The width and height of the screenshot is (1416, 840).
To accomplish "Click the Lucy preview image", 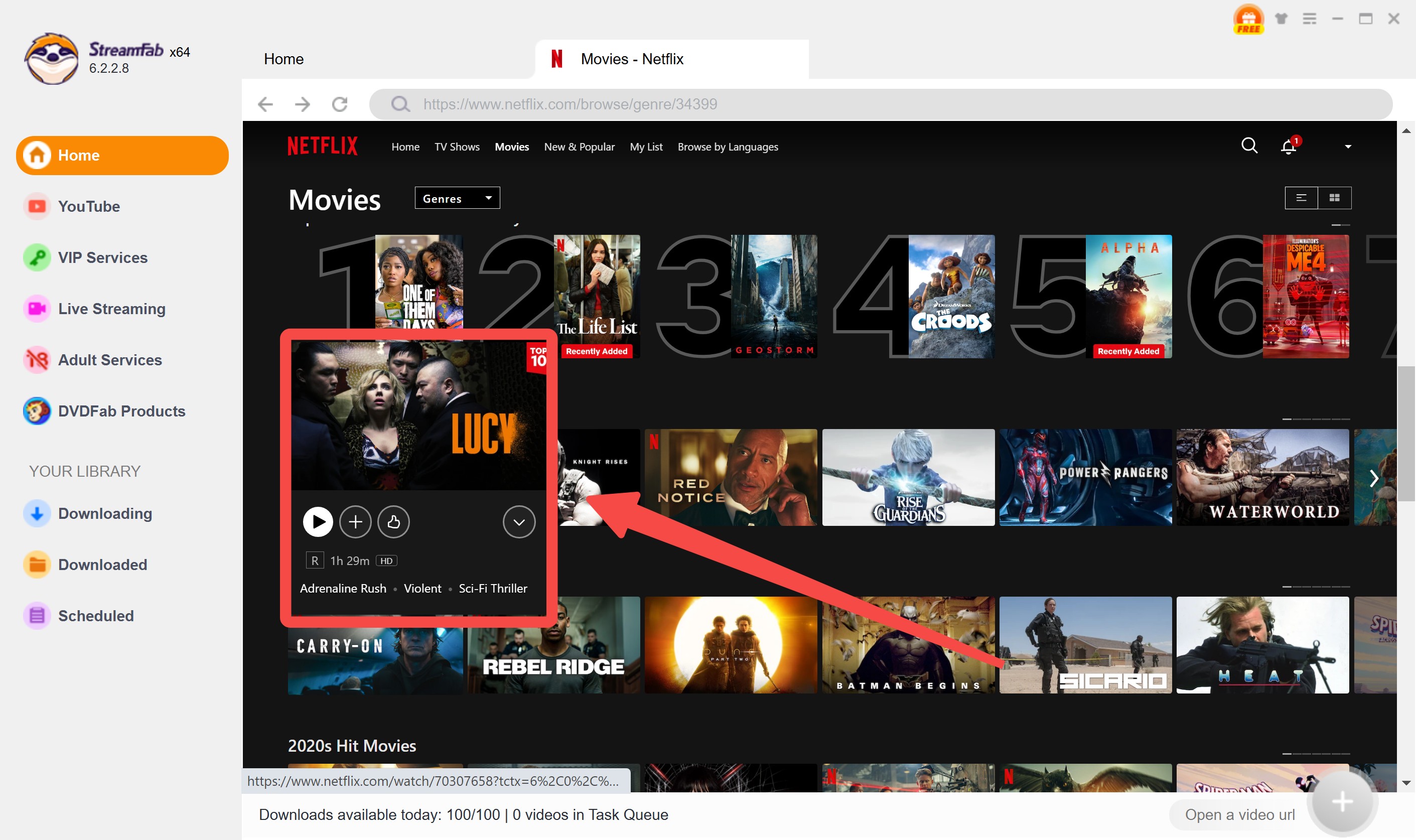I will pyautogui.click(x=419, y=415).
